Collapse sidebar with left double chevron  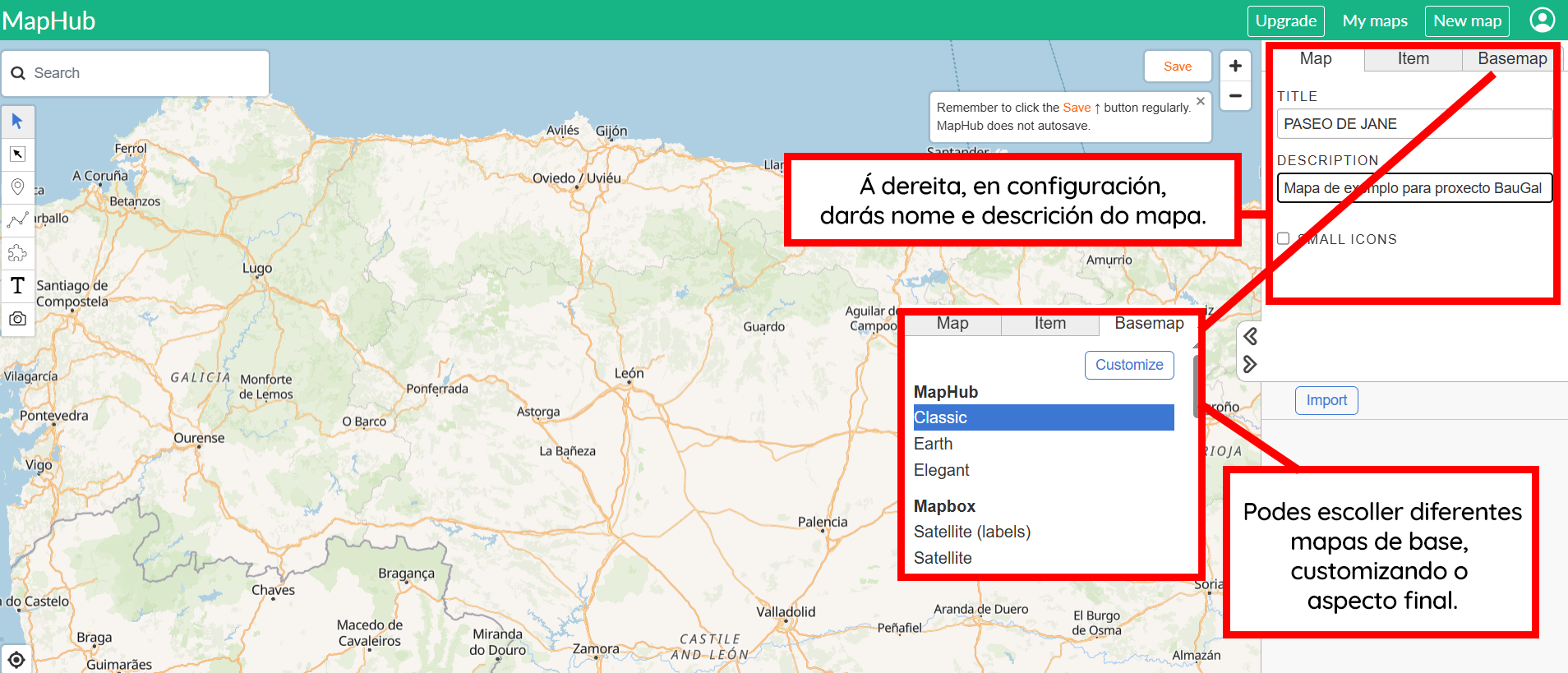pyautogui.click(x=1250, y=336)
